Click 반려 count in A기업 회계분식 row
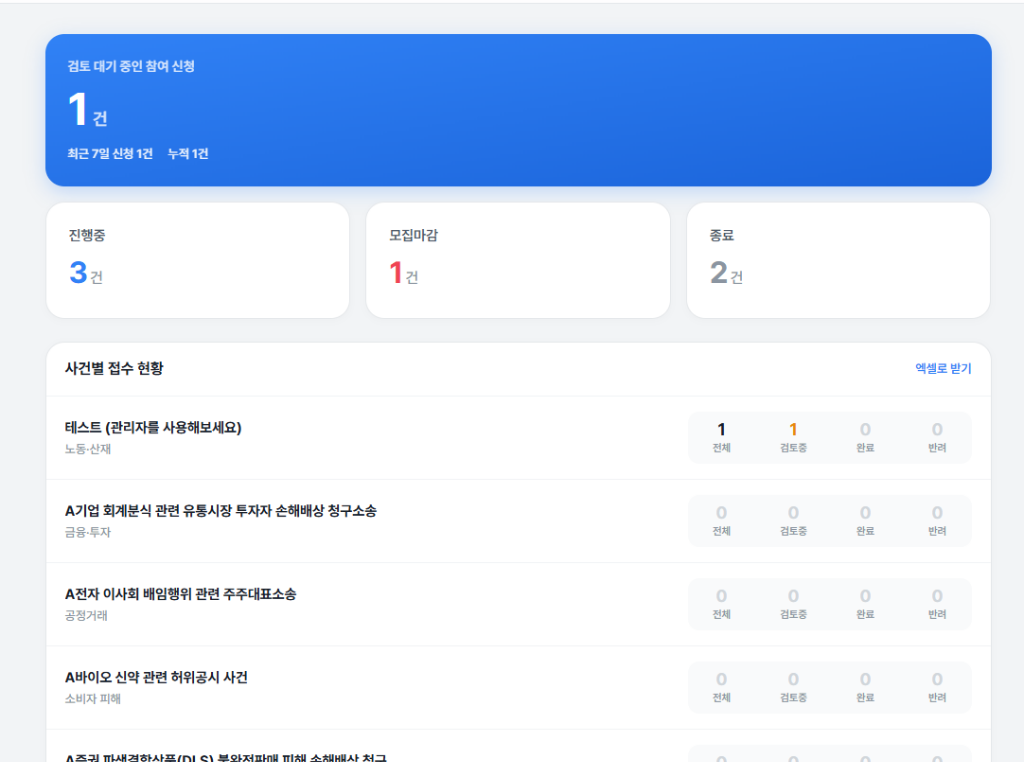 pos(936,520)
